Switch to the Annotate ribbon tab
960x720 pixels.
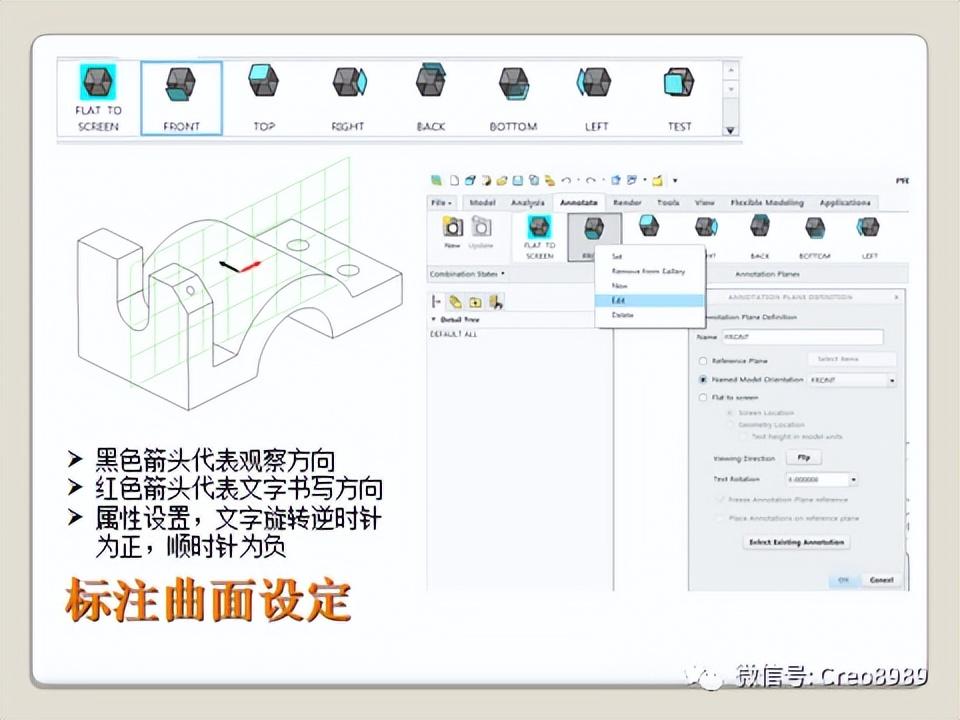pos(582,202)
